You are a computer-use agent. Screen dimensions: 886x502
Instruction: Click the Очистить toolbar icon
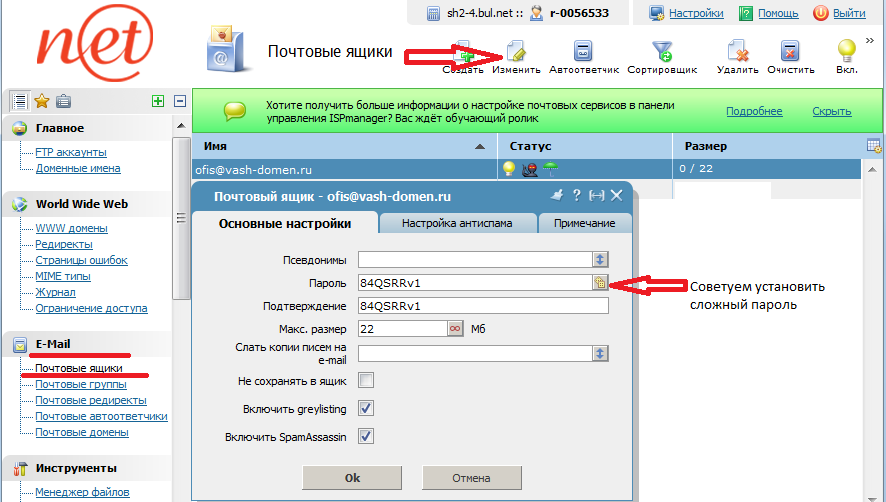click(x=791, y=51)
